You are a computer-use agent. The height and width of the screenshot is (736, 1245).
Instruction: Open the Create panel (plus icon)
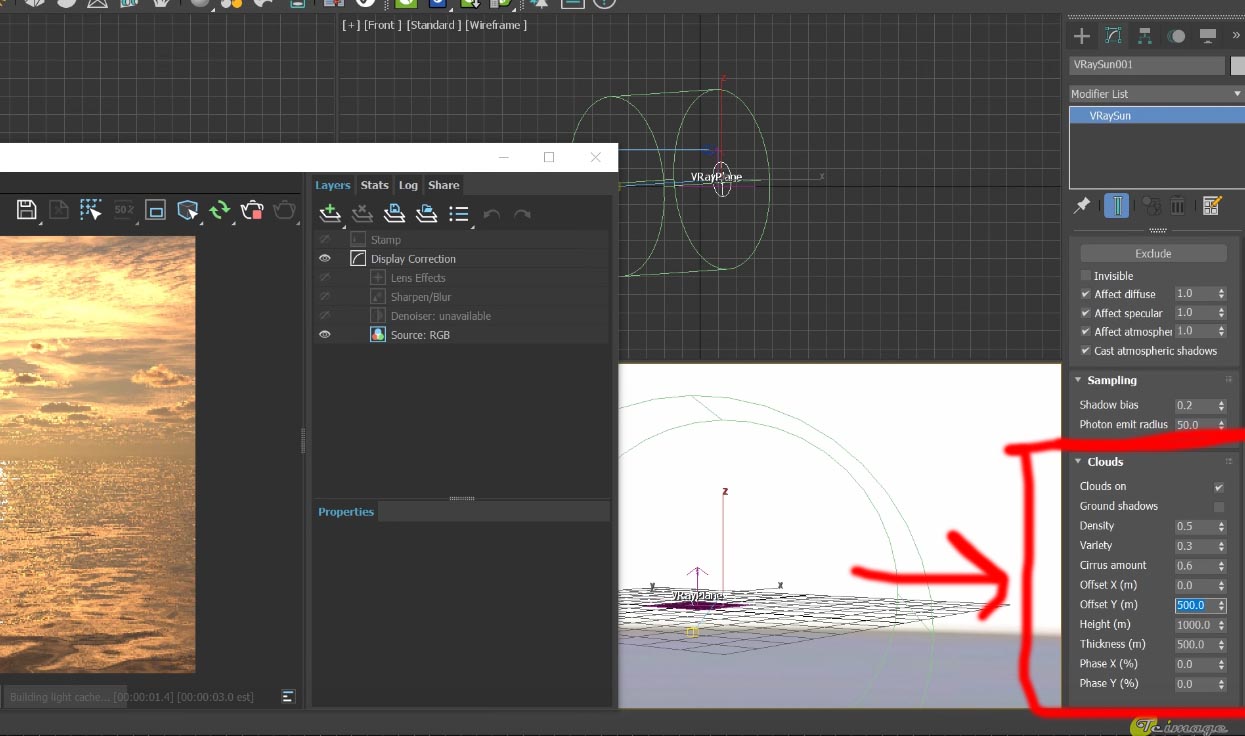[x=1081, y=36]
